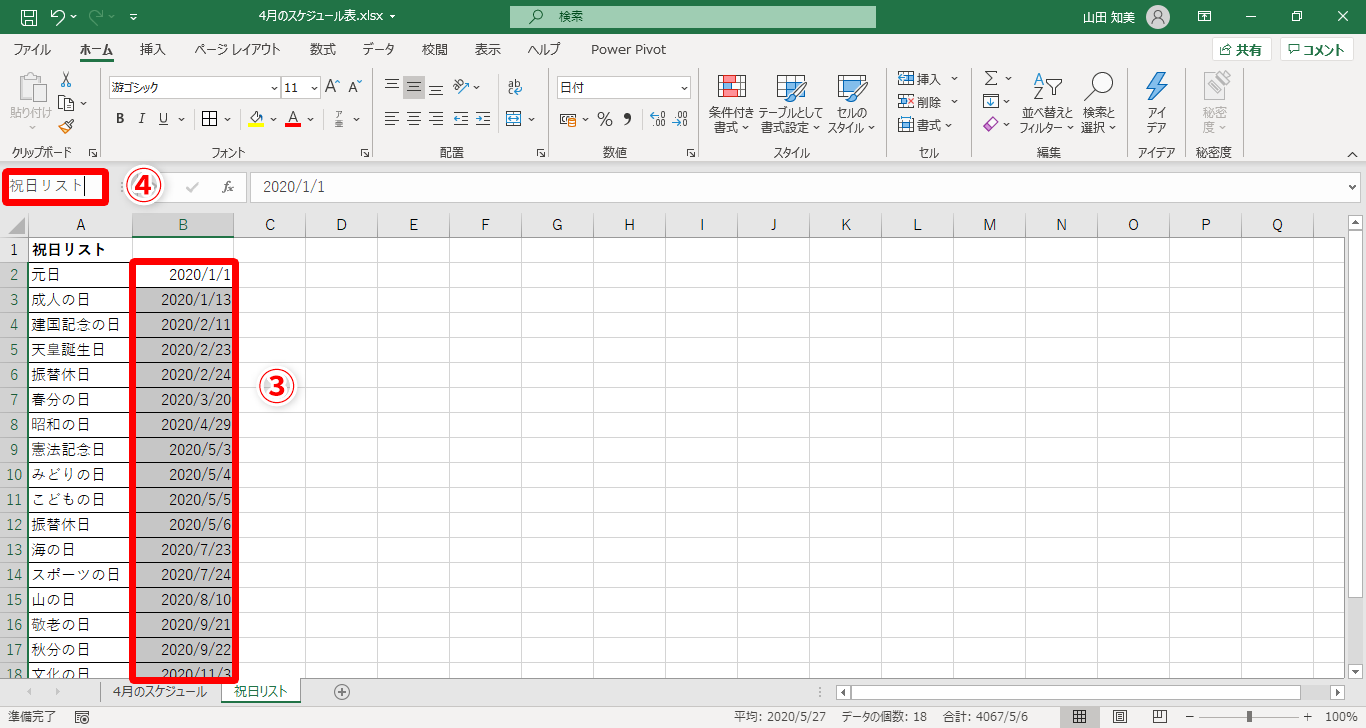Increase the font size

coord(332,87)
